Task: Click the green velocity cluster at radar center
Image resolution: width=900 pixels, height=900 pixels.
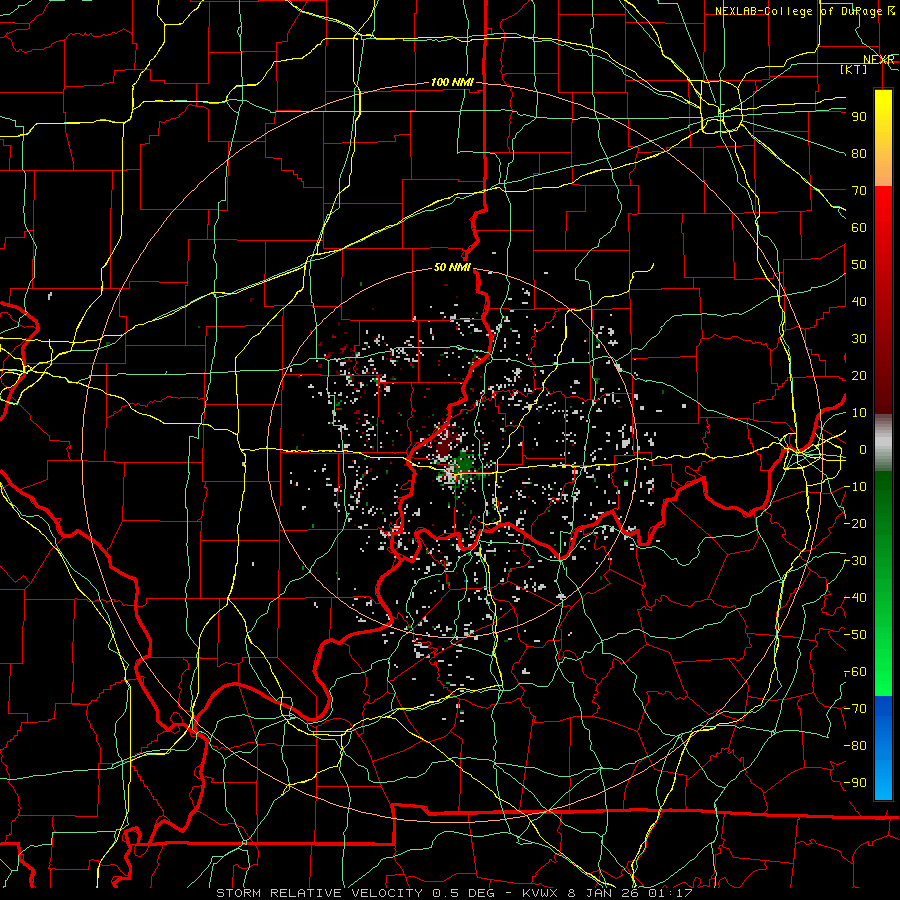Action: [x=464, y=463]
